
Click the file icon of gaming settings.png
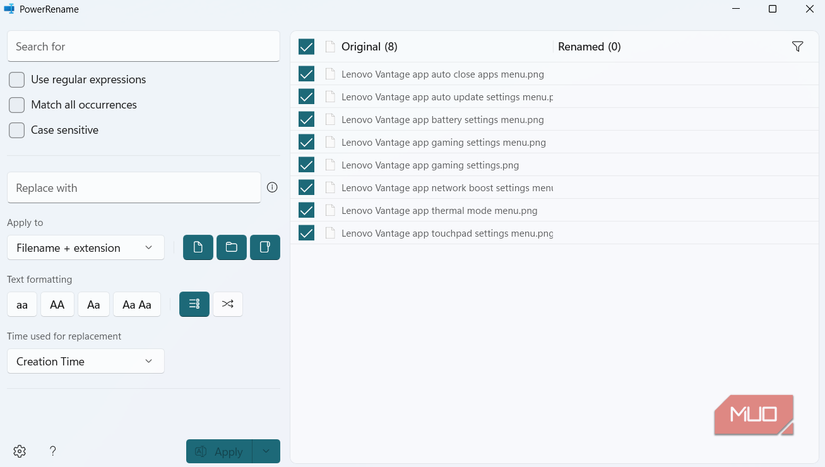330,165
